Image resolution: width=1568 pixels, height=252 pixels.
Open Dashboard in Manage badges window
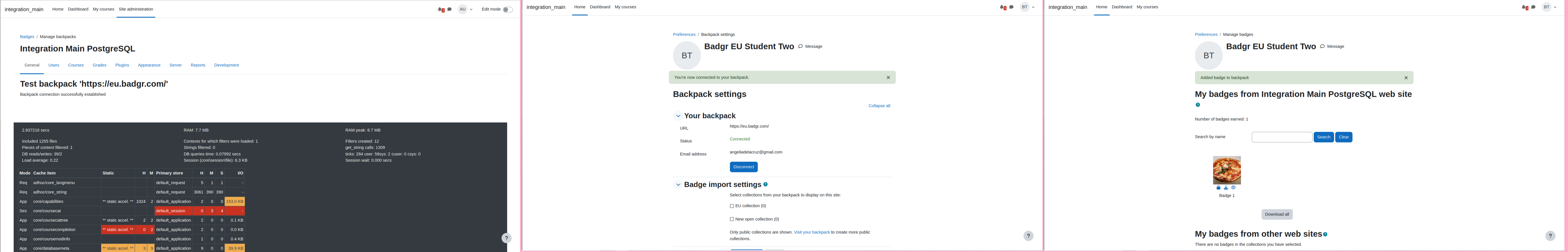tap(1122, 7)
